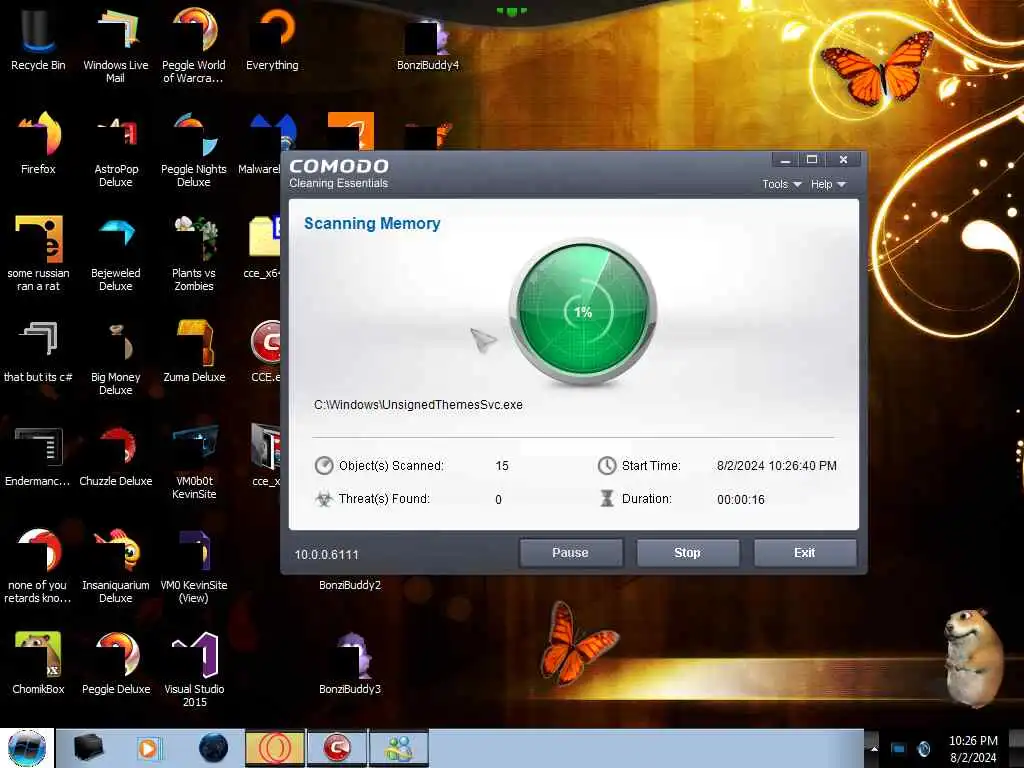Click the Start Time value 8/2/2024 10:26:40 PM
This screenshot has height=768, width=1024.
(x=776, y=466)
